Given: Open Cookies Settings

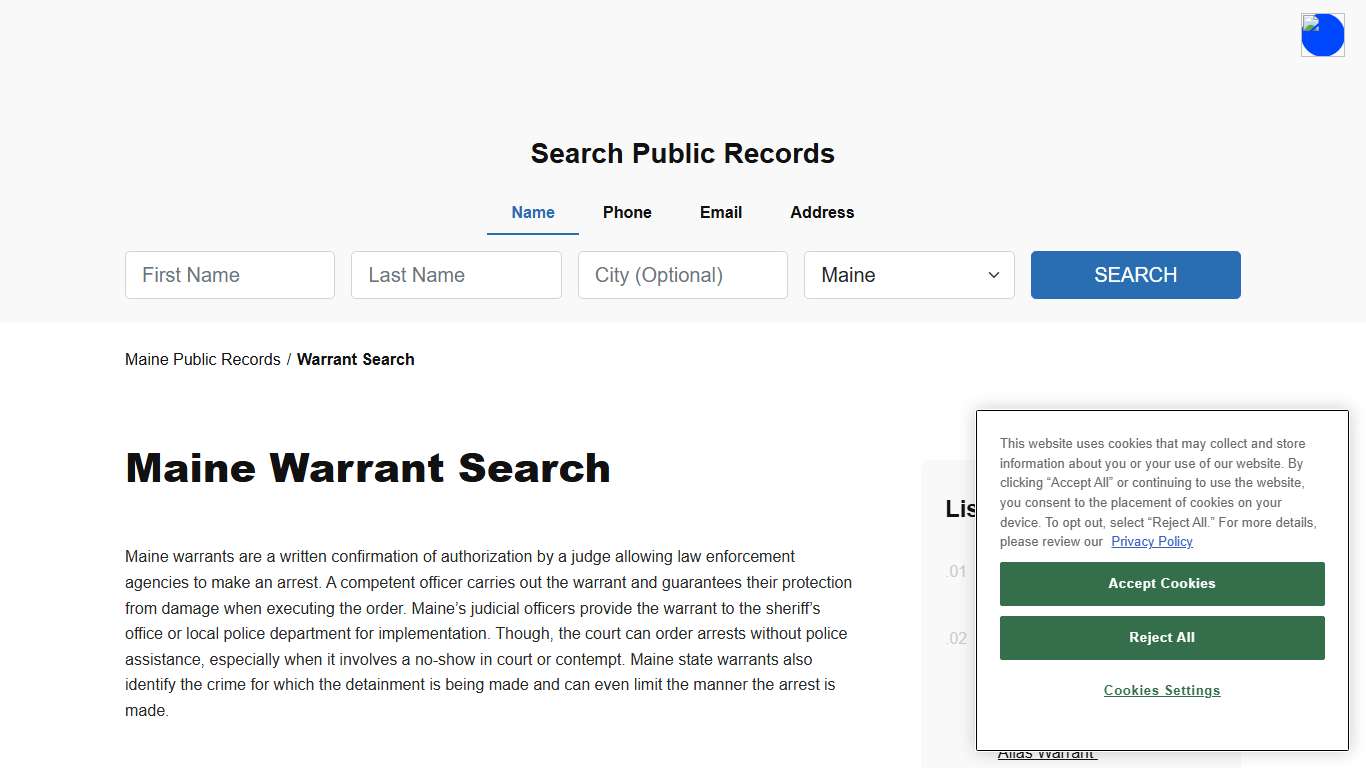Looking at the screenshot, I should click(1161, 690).
